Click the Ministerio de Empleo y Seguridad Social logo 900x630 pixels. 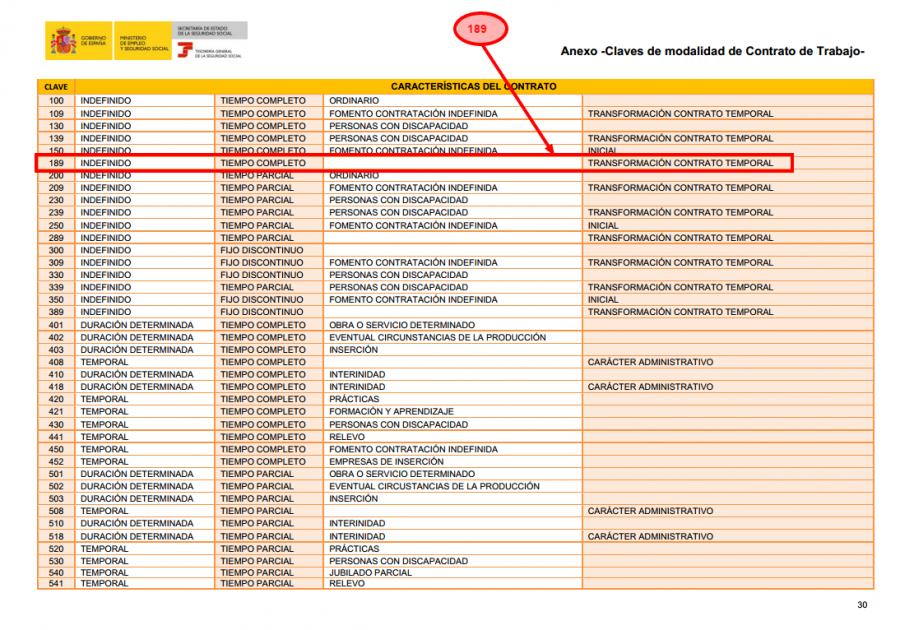pyautogui.click(x=143, y=41)
